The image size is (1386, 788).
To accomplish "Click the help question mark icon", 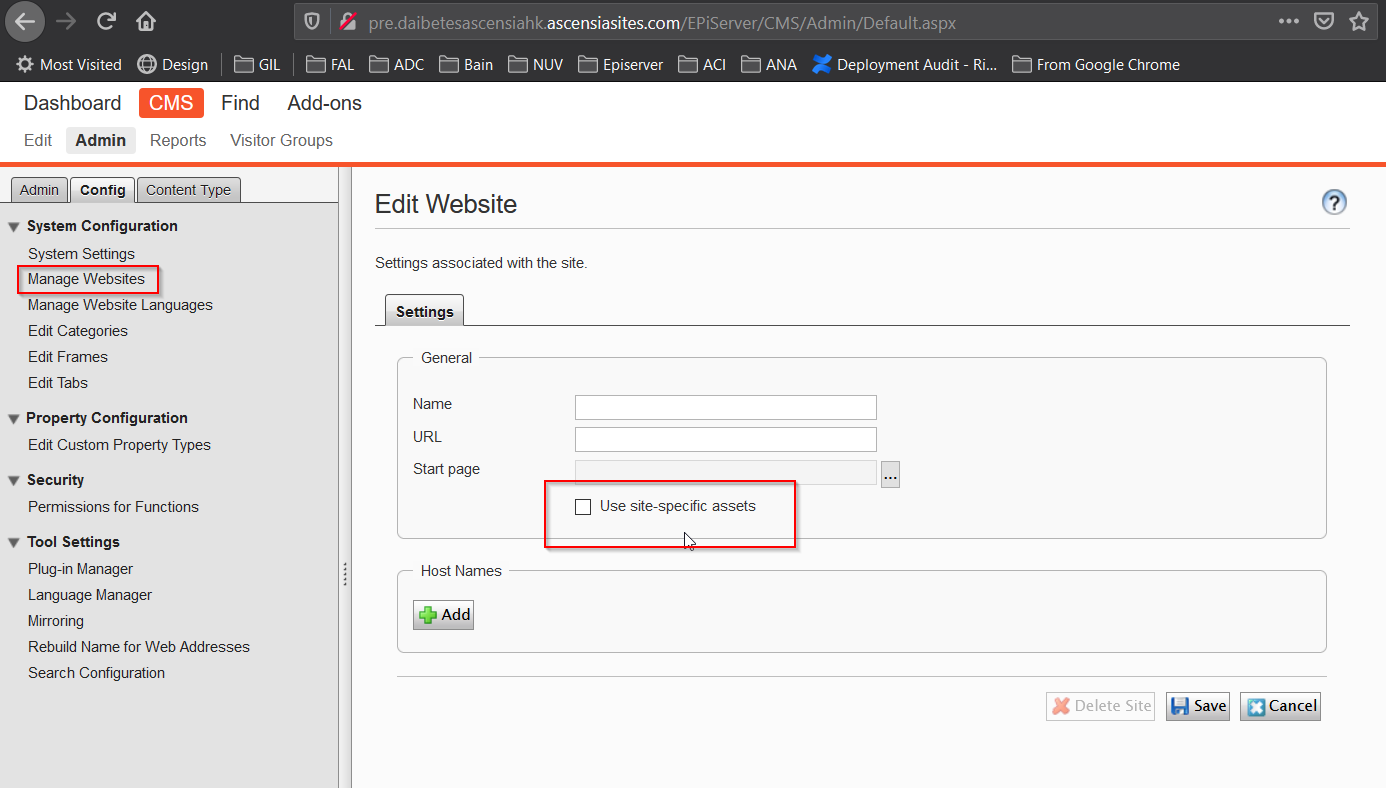I will pos(1334,202).
